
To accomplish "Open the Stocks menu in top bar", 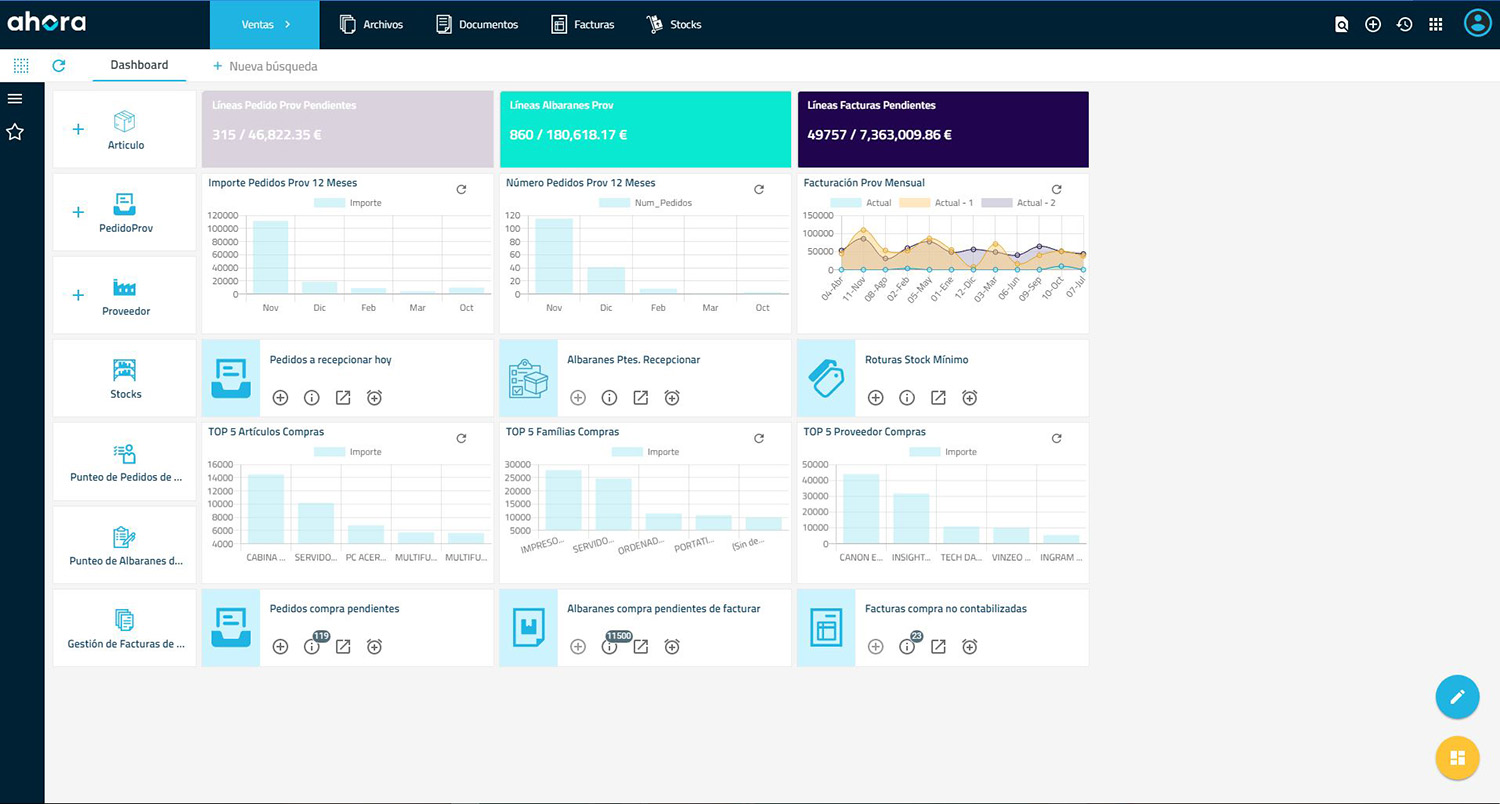I will [x=674, y=24].
